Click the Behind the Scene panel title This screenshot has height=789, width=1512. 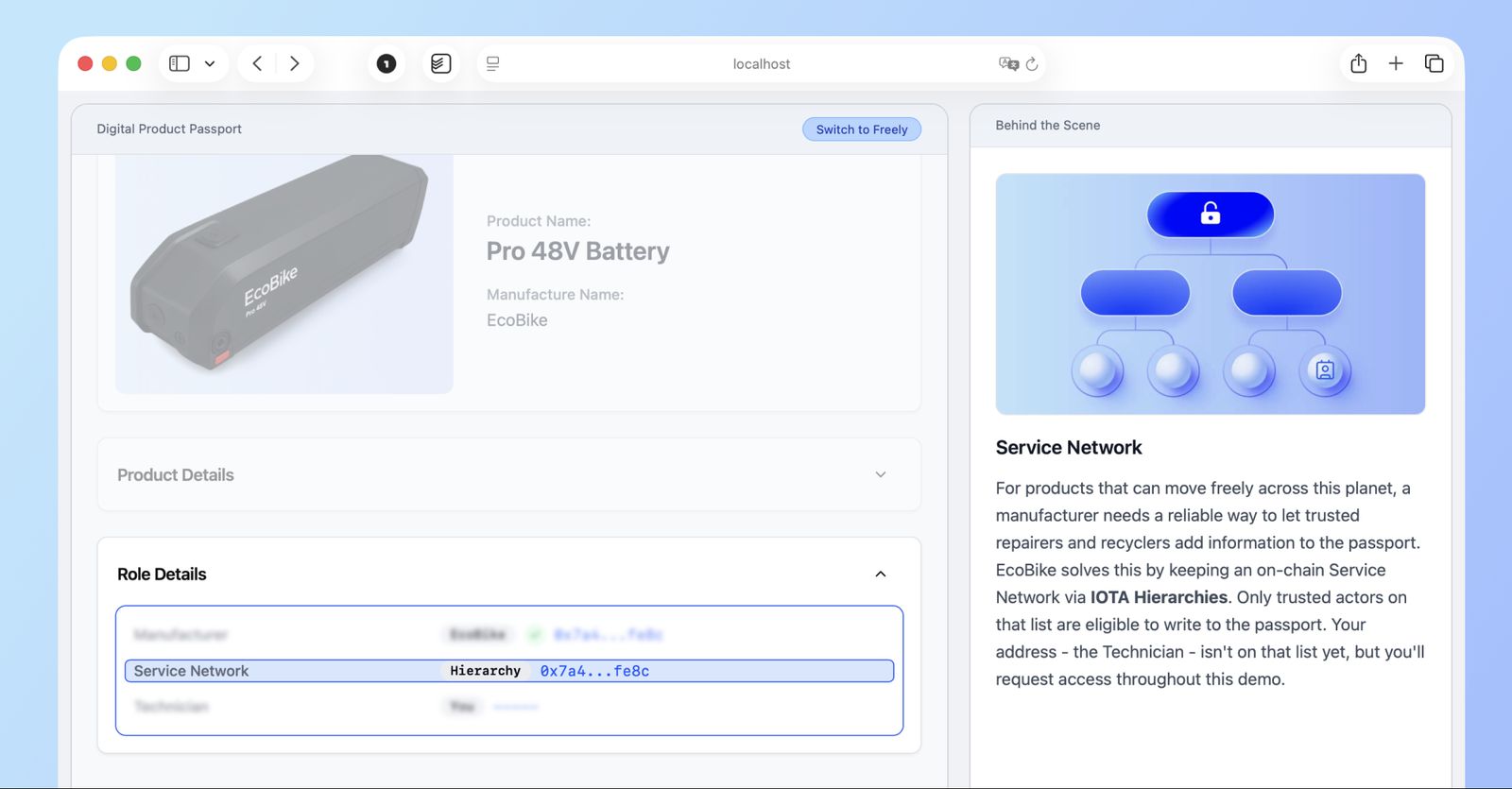point(1048,125)
